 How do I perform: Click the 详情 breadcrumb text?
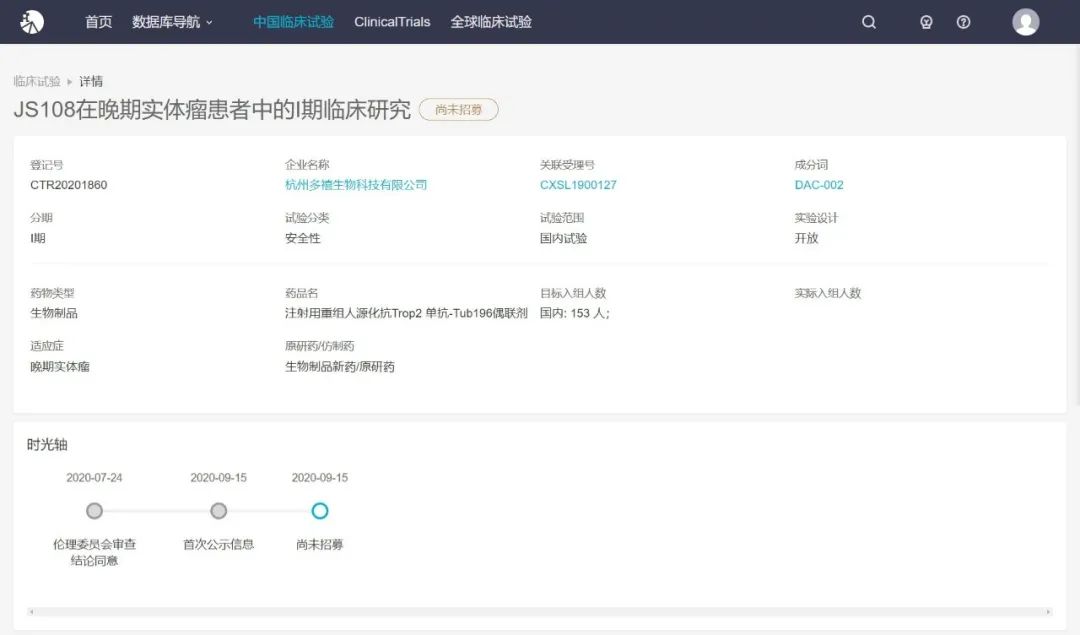[91, 81]
